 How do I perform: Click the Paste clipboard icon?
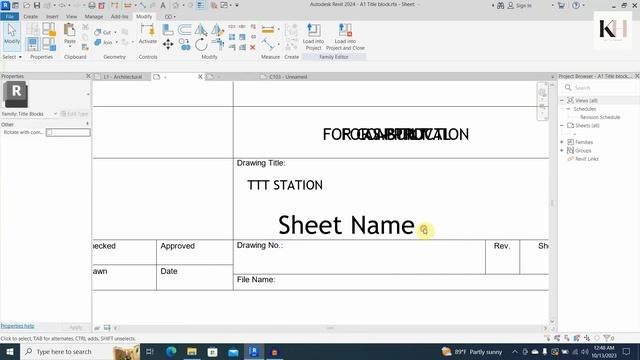[x=70, y=33]
